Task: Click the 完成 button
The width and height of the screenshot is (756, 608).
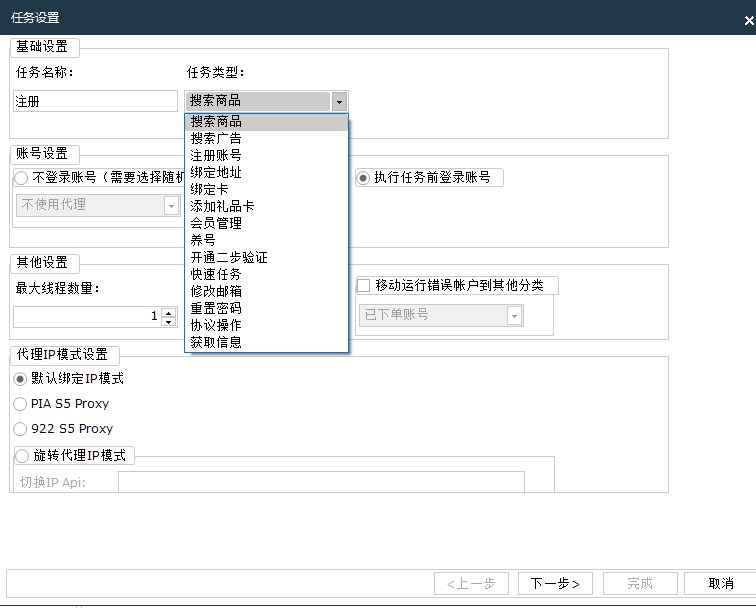Action: point(640,584)
